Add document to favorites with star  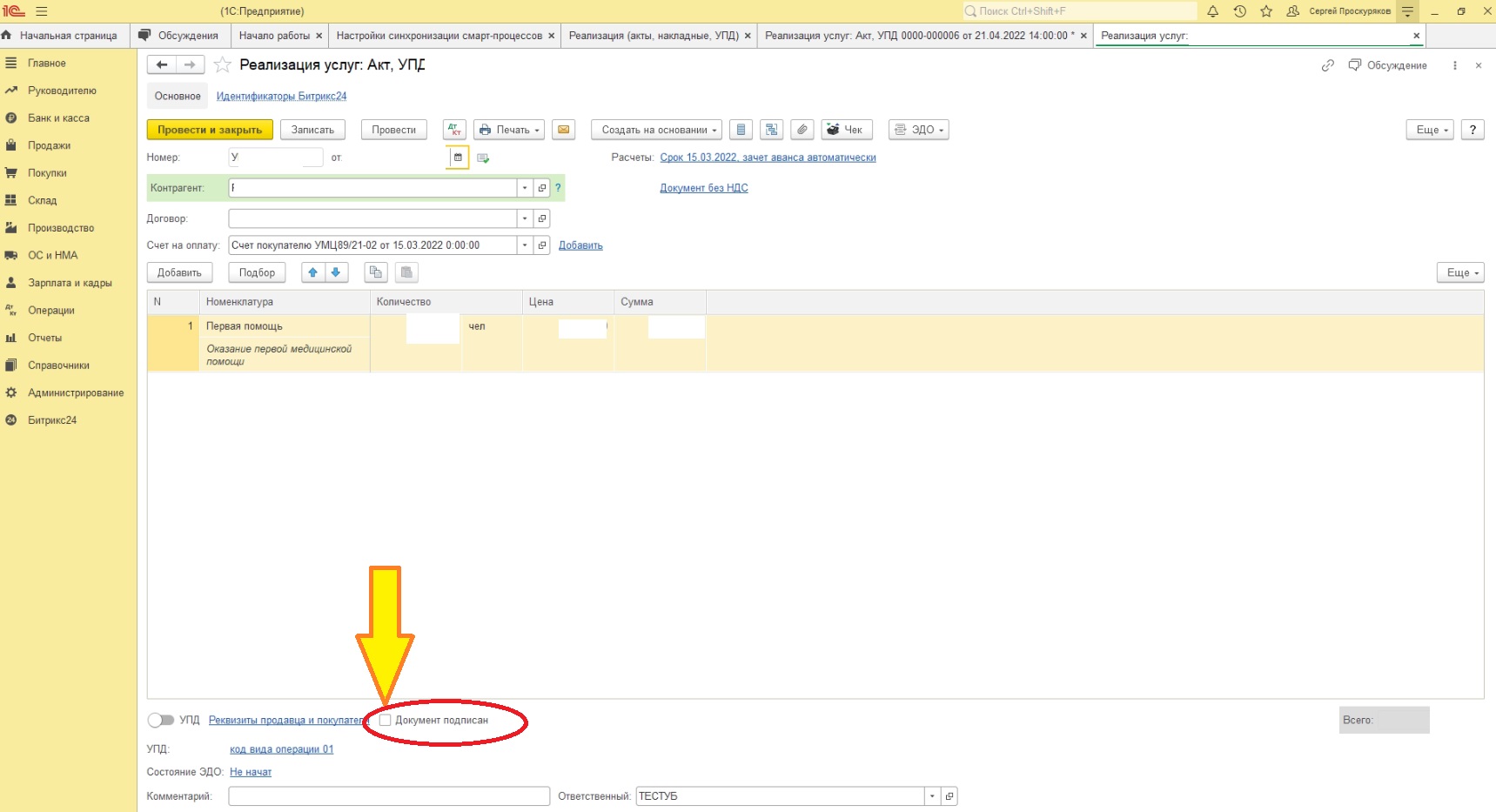pyautogui.click(x=223, y=65)
